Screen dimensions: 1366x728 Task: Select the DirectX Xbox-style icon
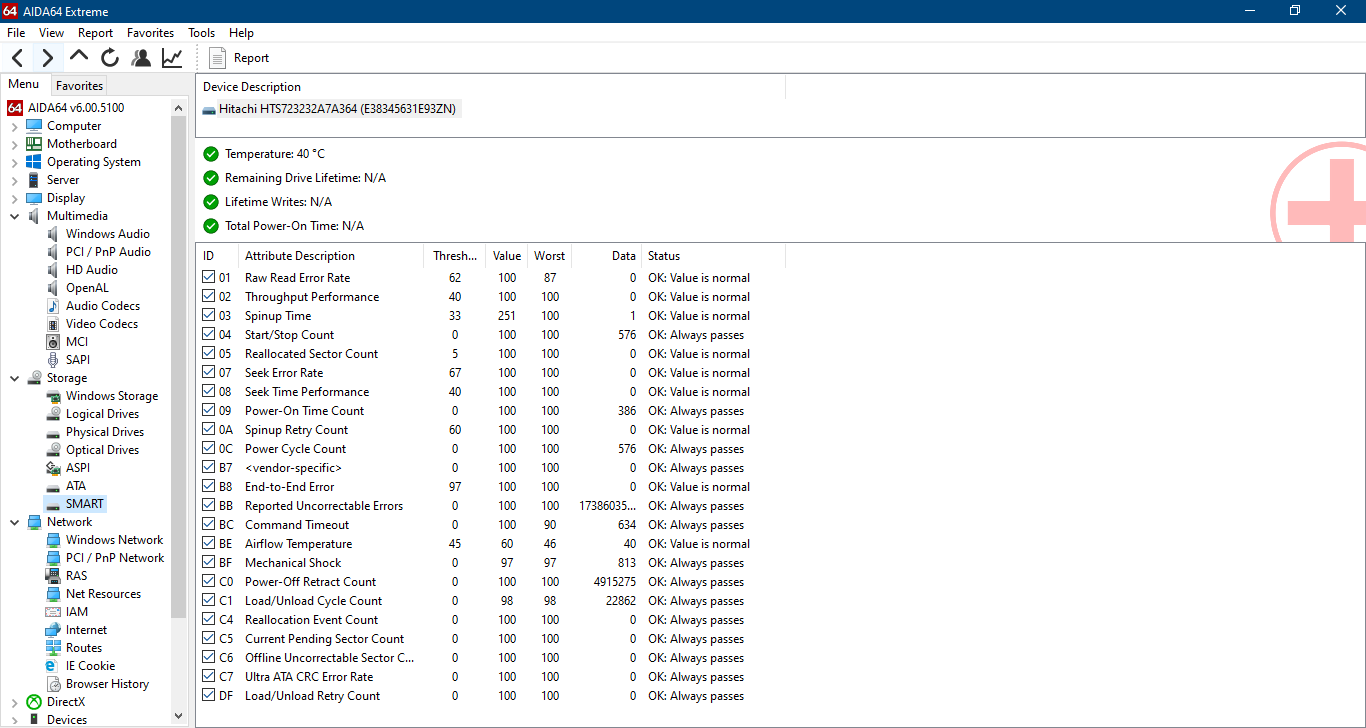pos(34,702)
